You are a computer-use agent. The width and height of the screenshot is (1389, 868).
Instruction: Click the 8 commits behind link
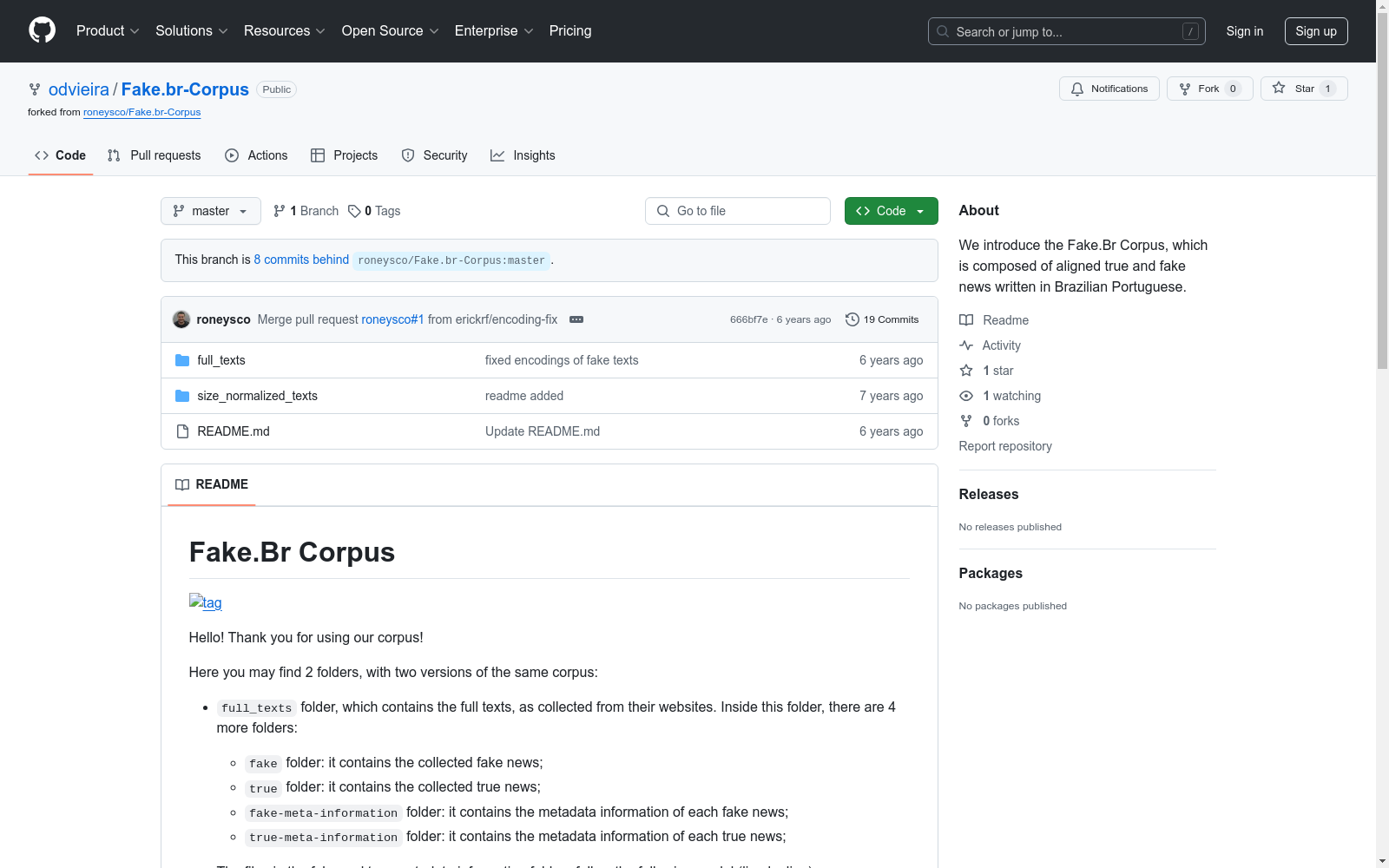pos(301,260)
